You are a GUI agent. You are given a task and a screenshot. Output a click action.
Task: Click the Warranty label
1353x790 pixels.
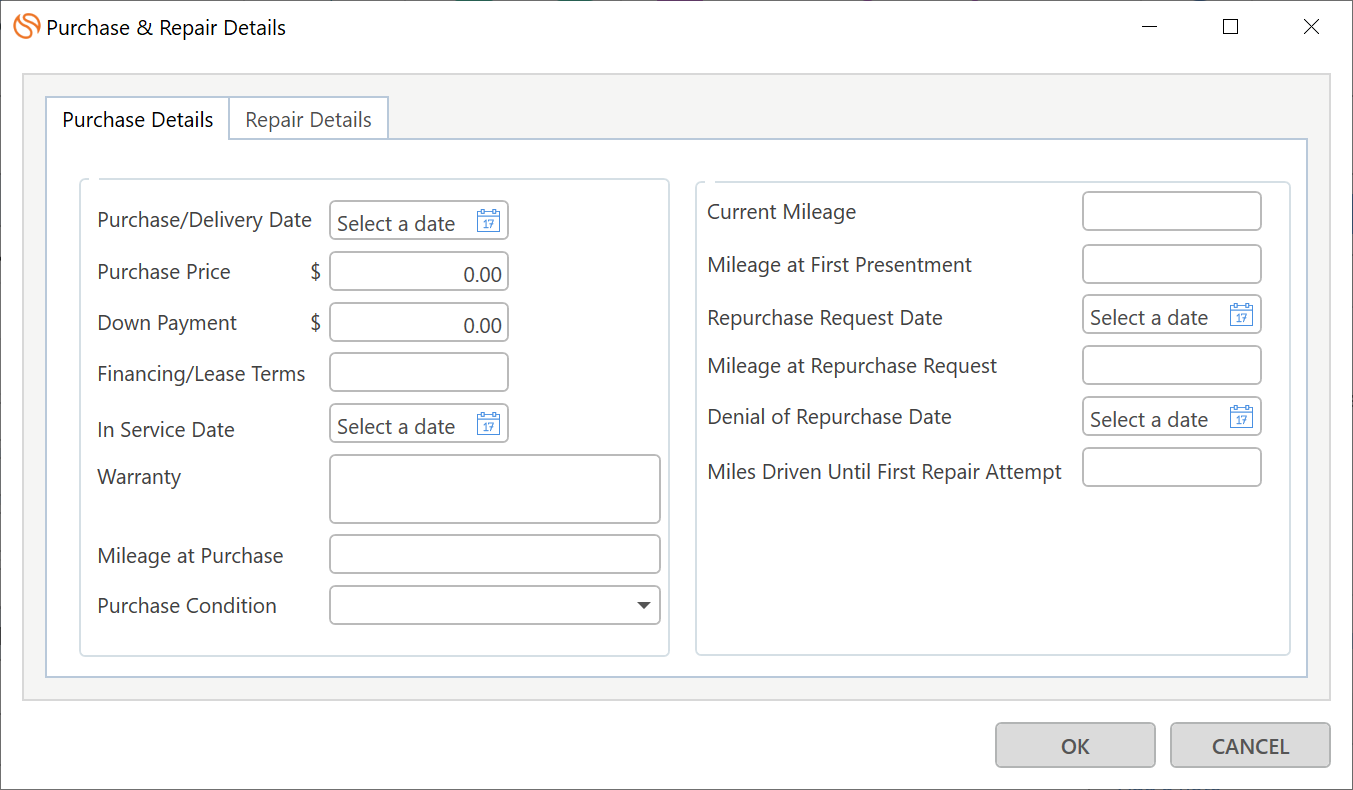(139, 477)
